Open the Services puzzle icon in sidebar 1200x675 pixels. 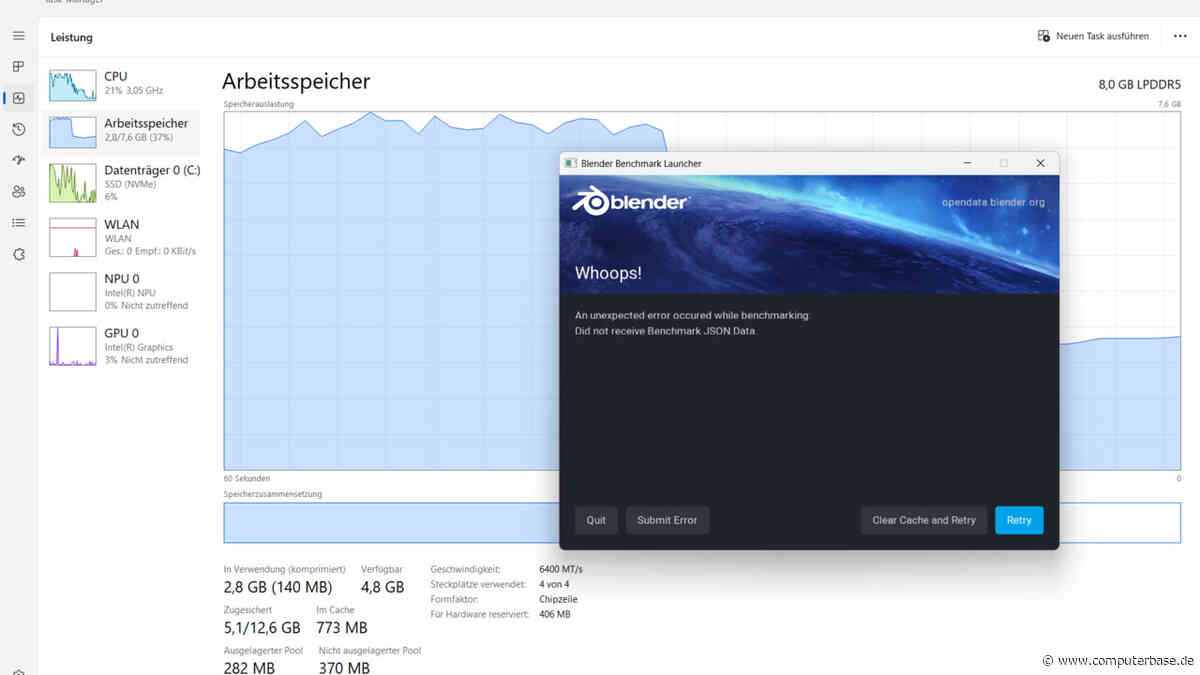[18, 254]
